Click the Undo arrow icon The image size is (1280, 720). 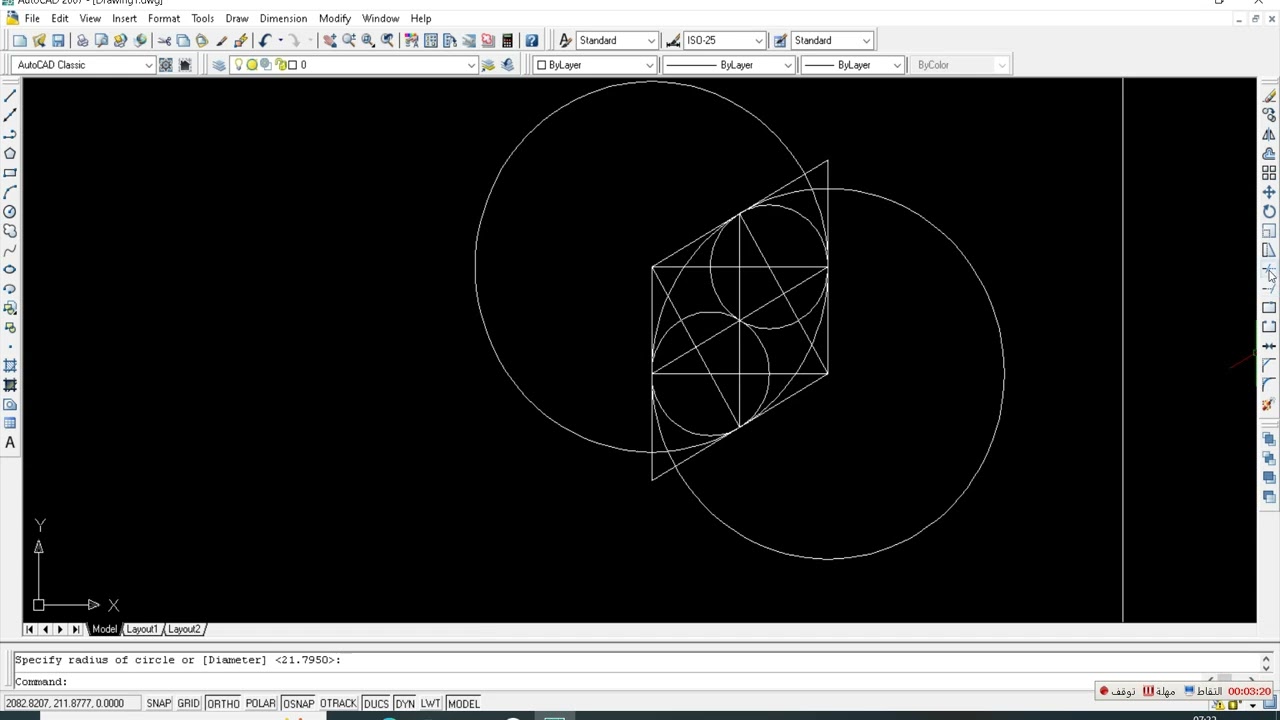click(265, 41)
